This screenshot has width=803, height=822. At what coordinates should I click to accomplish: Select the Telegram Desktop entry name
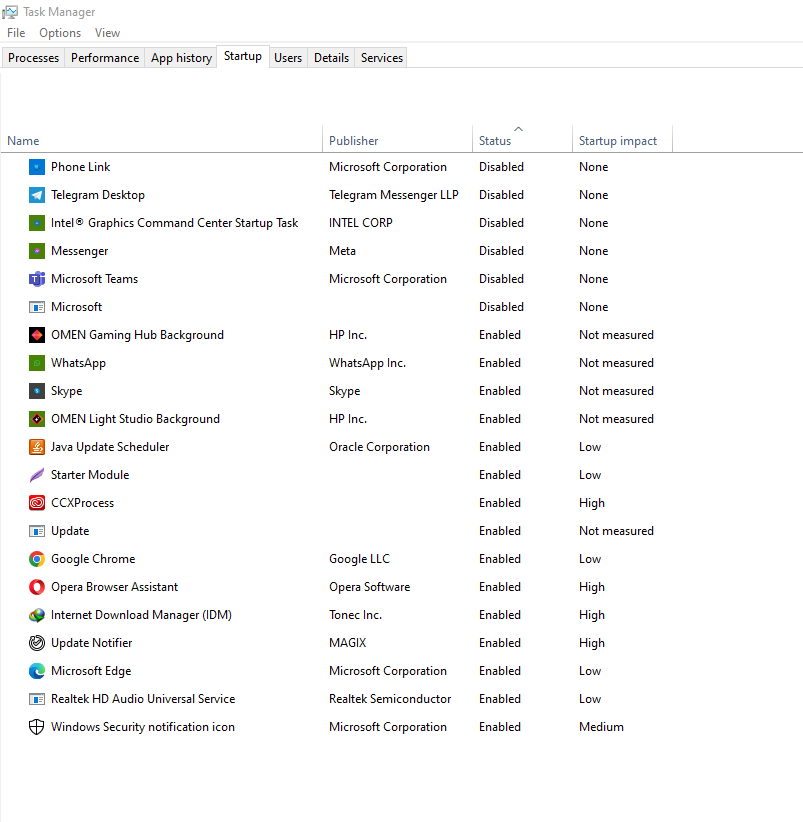point(98,195)
